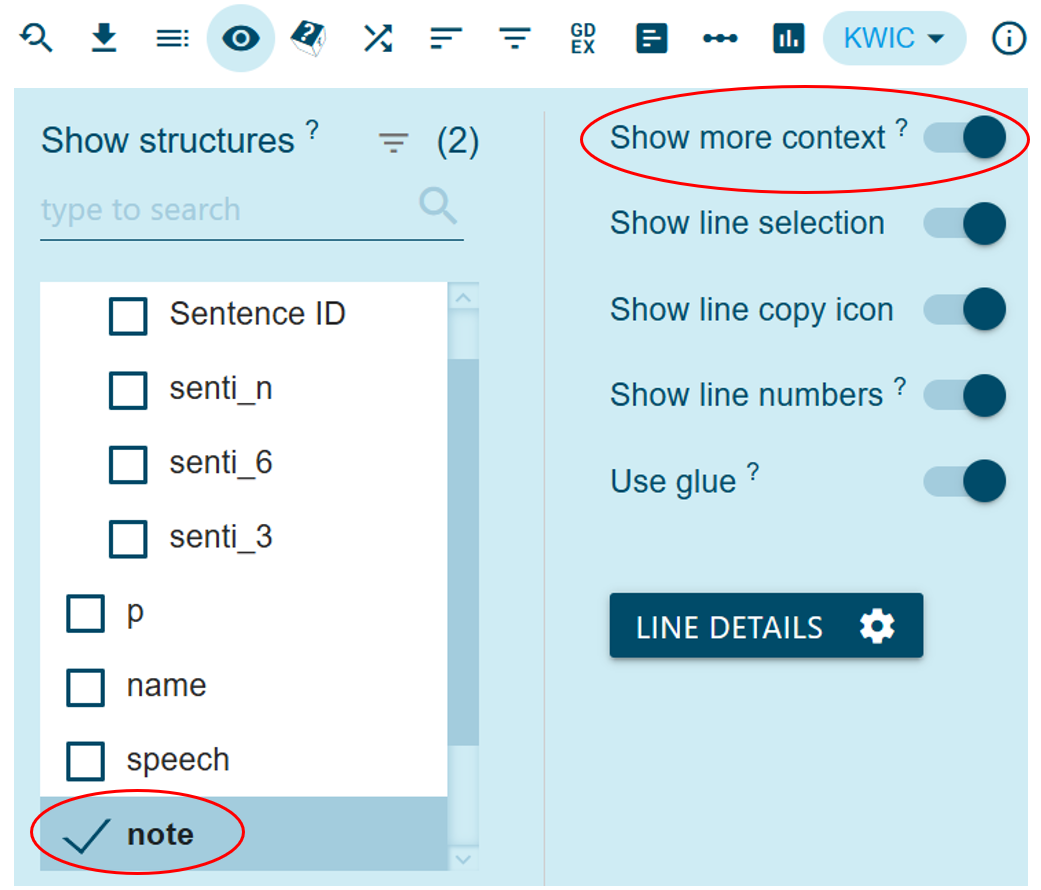This screenshot has height=890, width=1041.
Task: Click the type to search field
Action: [x=225, y=210]
